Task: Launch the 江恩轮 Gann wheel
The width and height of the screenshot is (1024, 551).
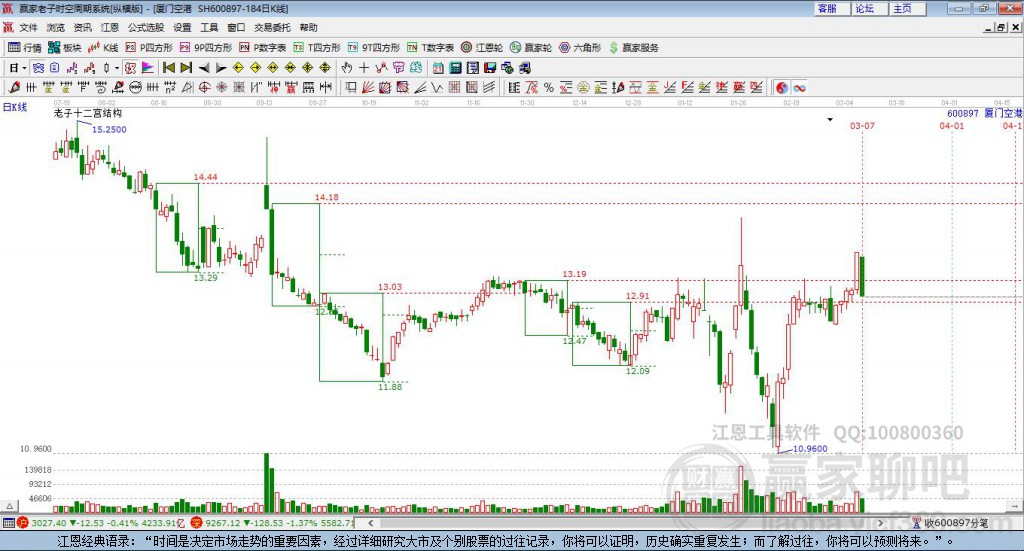Action: pos(482,48)
